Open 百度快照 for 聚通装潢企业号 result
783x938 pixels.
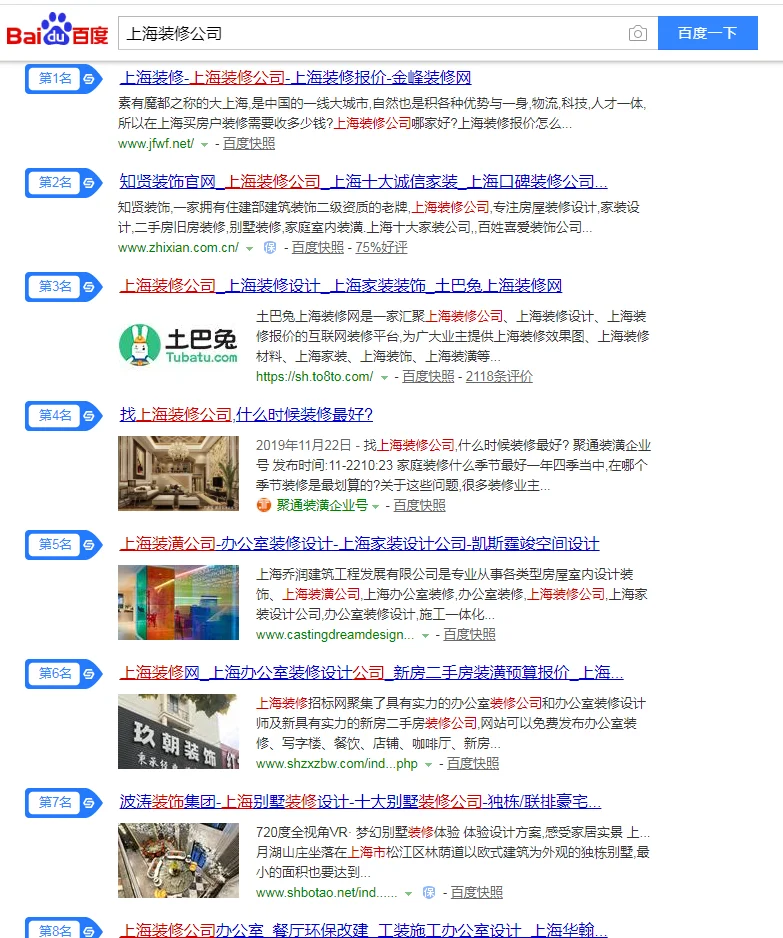(x=419, y=505)
